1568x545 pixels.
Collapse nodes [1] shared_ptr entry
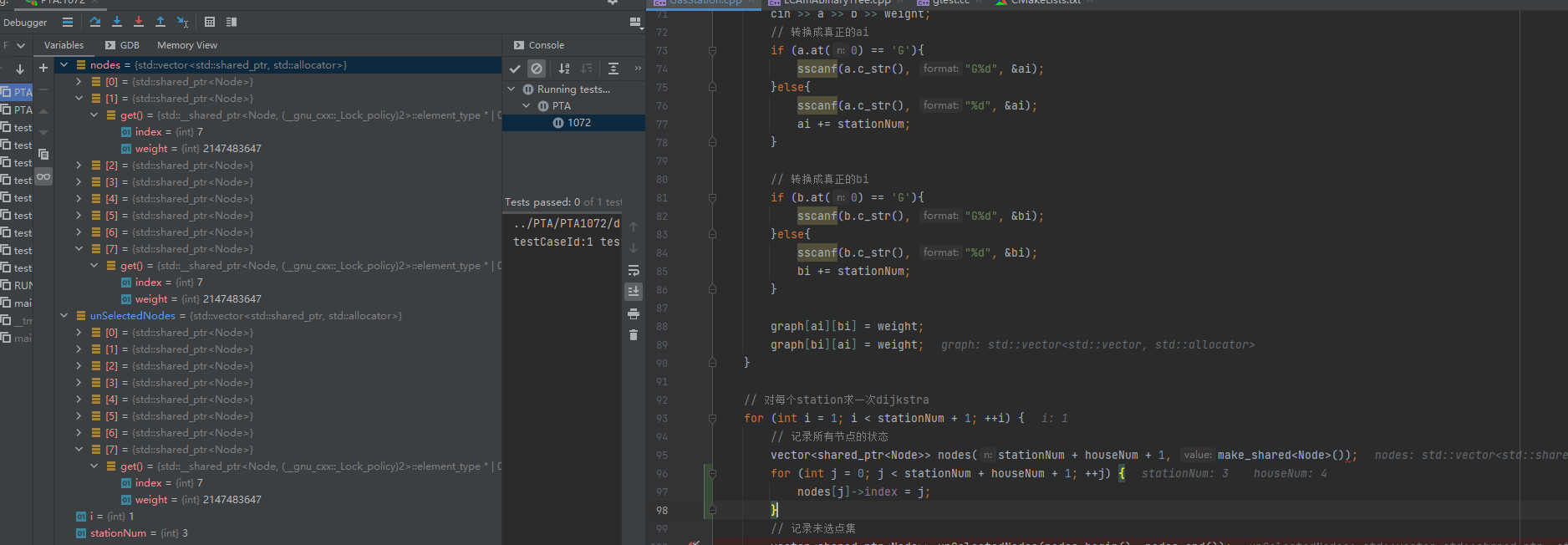click(79, 98)
